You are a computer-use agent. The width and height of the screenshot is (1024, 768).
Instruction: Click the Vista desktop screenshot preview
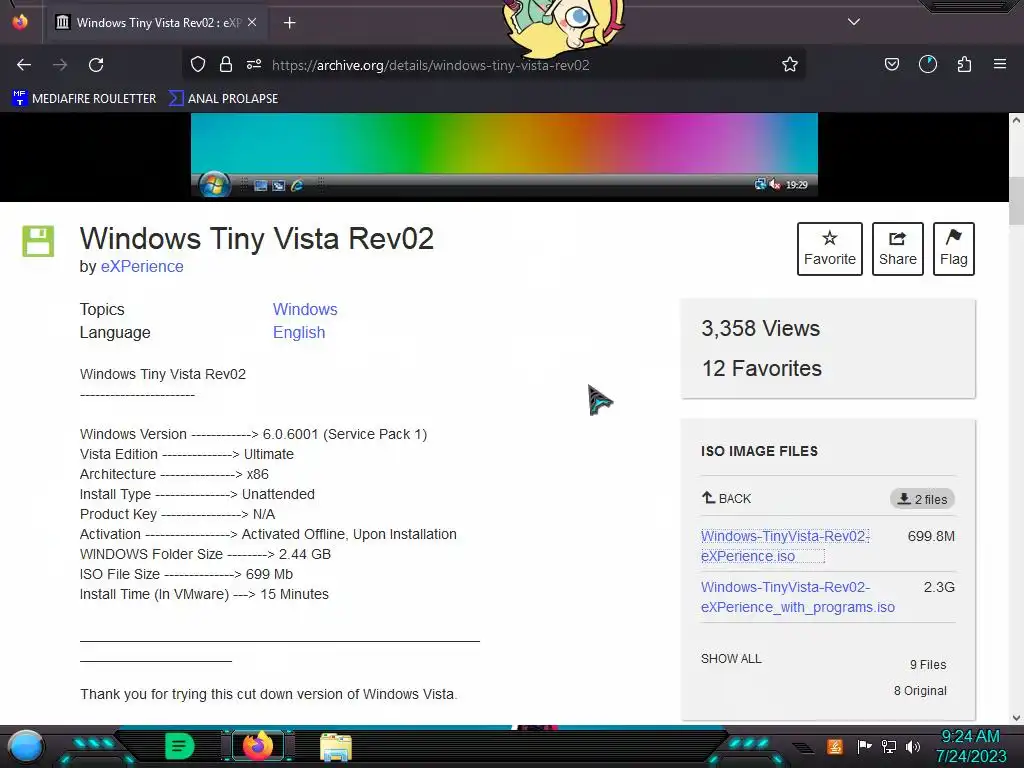[504, 155]
